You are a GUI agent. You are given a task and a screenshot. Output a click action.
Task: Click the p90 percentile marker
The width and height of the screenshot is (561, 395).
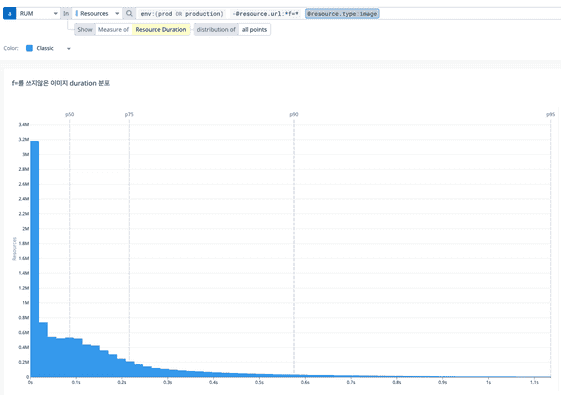coord(294,114)
